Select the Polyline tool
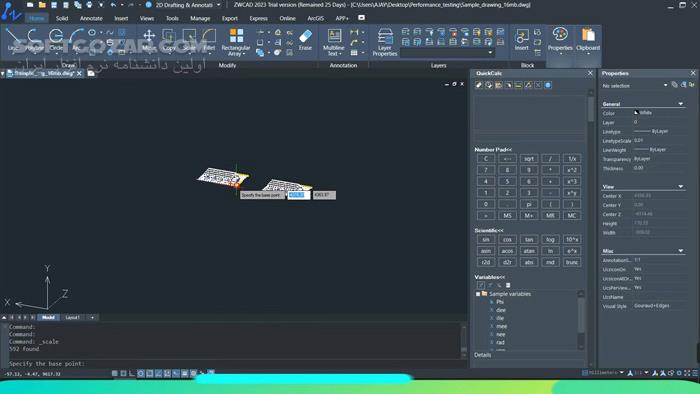Viewport: 700px width, 394px height. coord(34,40)
